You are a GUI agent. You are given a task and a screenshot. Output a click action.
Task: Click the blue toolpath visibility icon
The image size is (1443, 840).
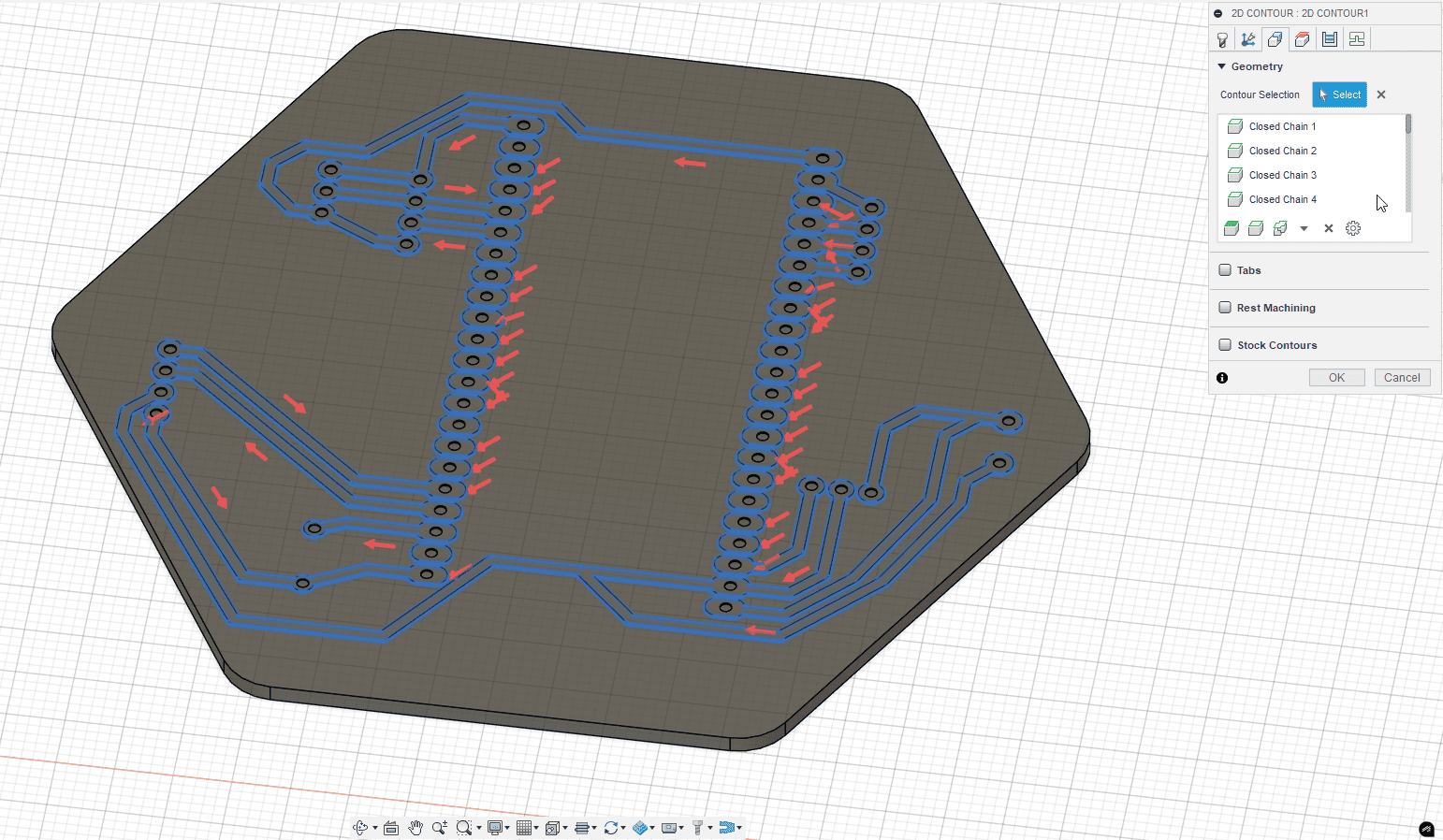(725, 828)
